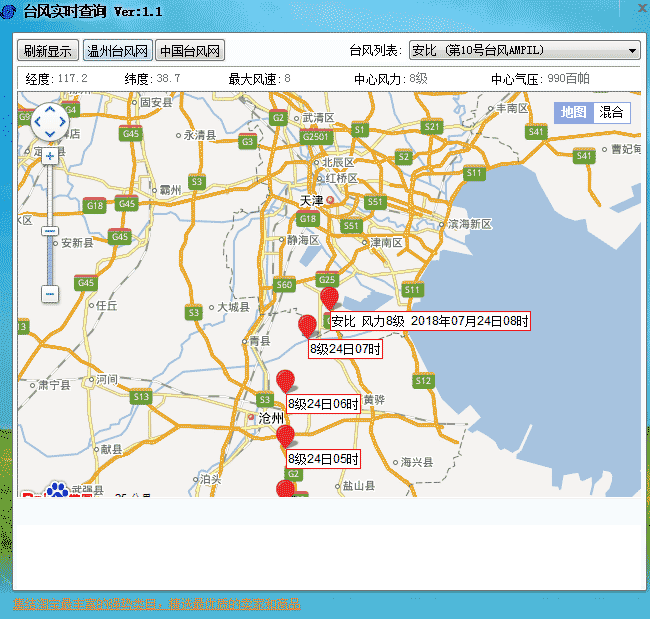Click the red marker for 24日05时
The width and height of the screenshot is (650, 619).
pyautogui.click(x=285, y=435)
